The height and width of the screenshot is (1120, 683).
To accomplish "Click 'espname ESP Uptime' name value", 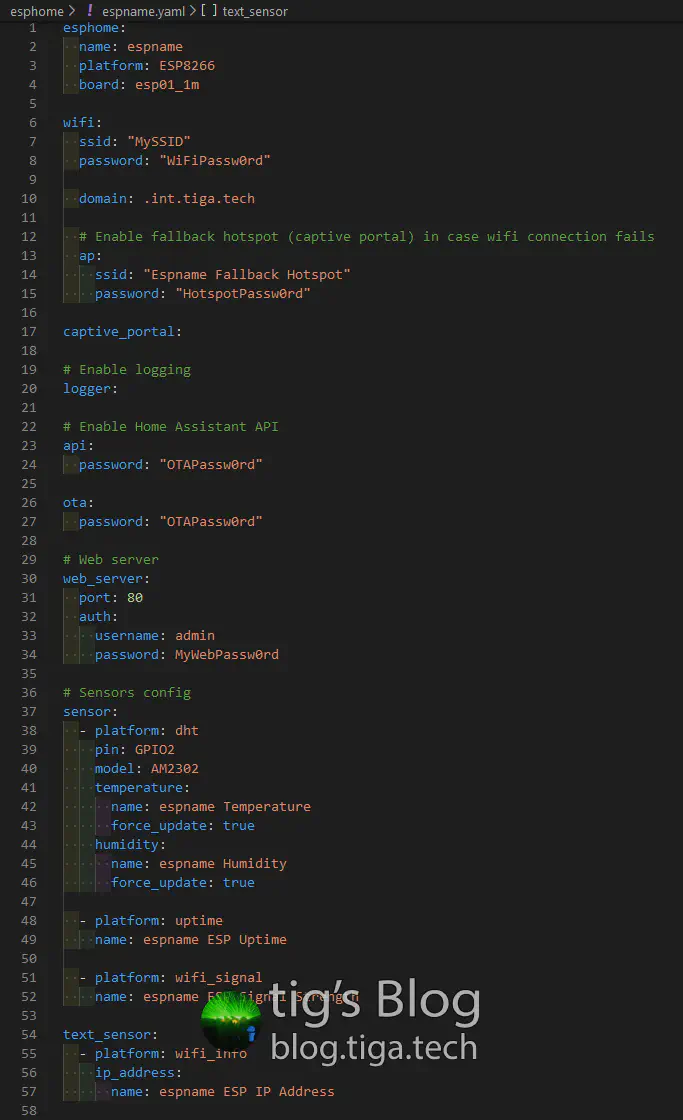I will 215,939.
